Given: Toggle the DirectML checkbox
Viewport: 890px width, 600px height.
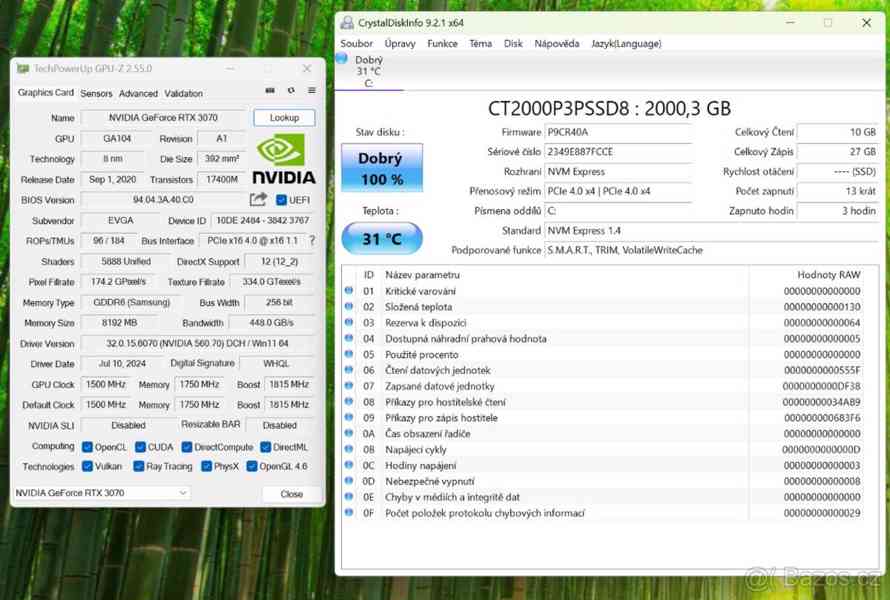Looking at the screenshot, I should click(265, 447).
